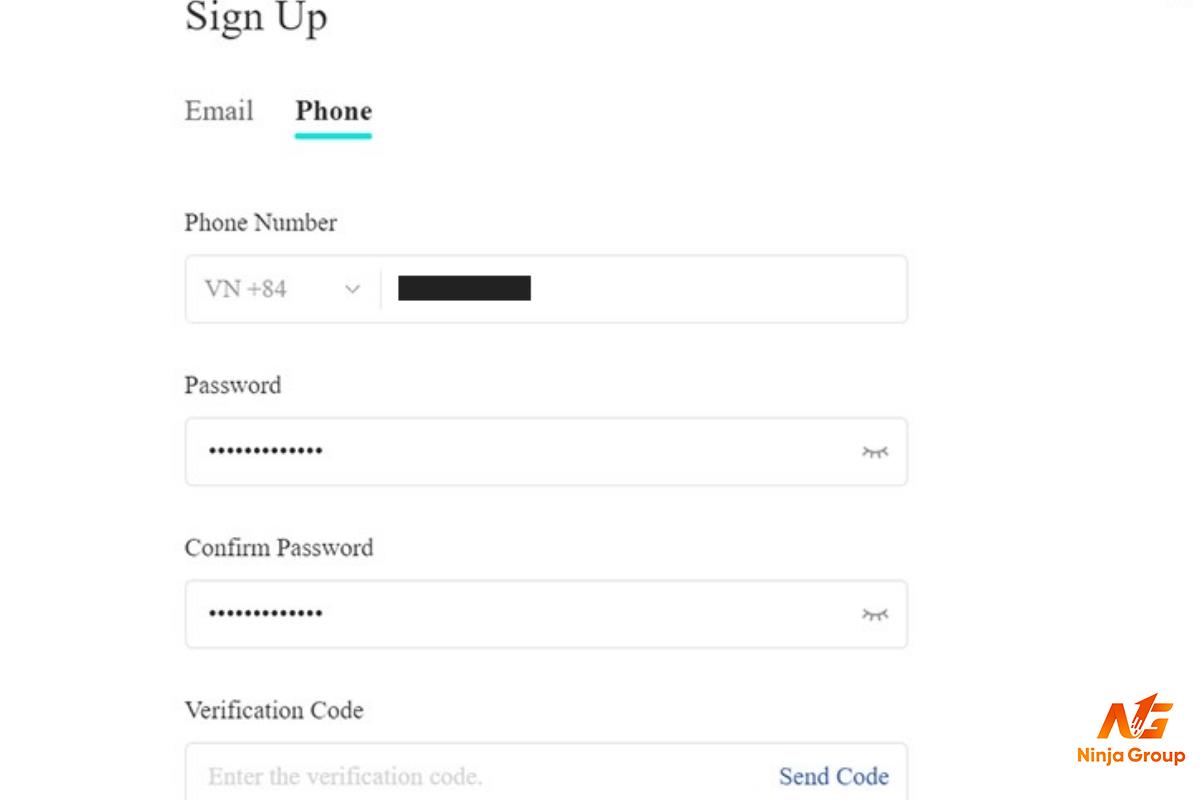Image resolution: width=1200 pixels, height=800 pixels.
Task: Toggle visibility of the Confirm Password field
Action: click(x=875, y=614)
